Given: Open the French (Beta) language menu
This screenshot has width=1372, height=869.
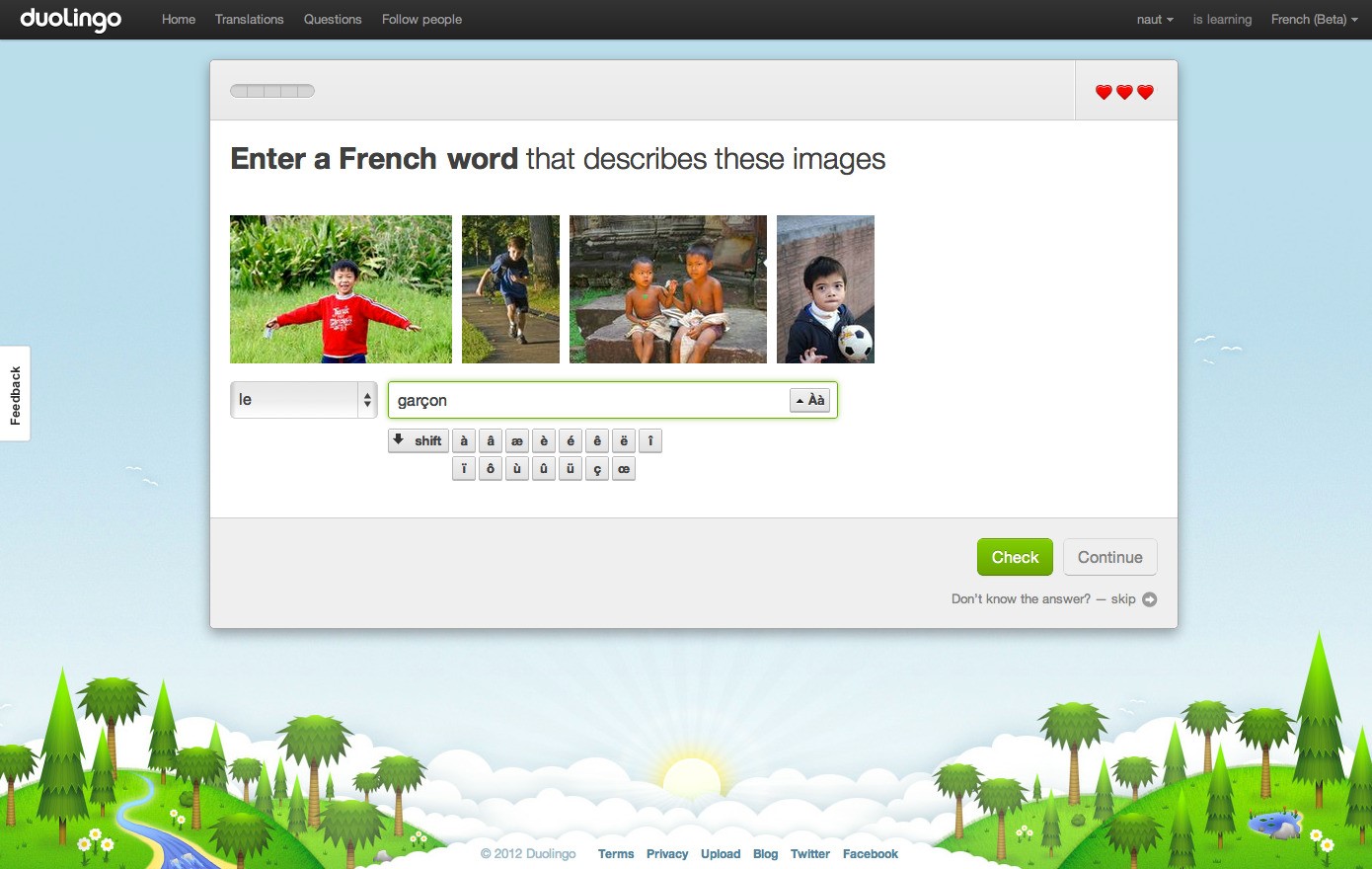Looking at the screenshot, I should [x=1313, y=19].
